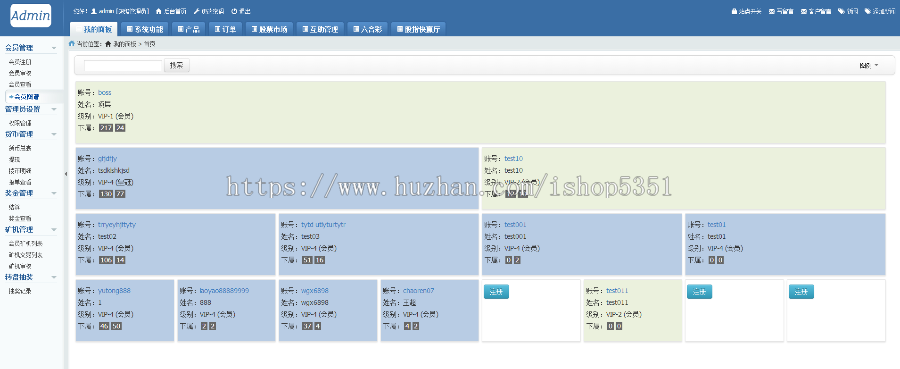This screenshot has width=900, height=369.
Task: Open the yutong888 account link
Action: (114, 290)
